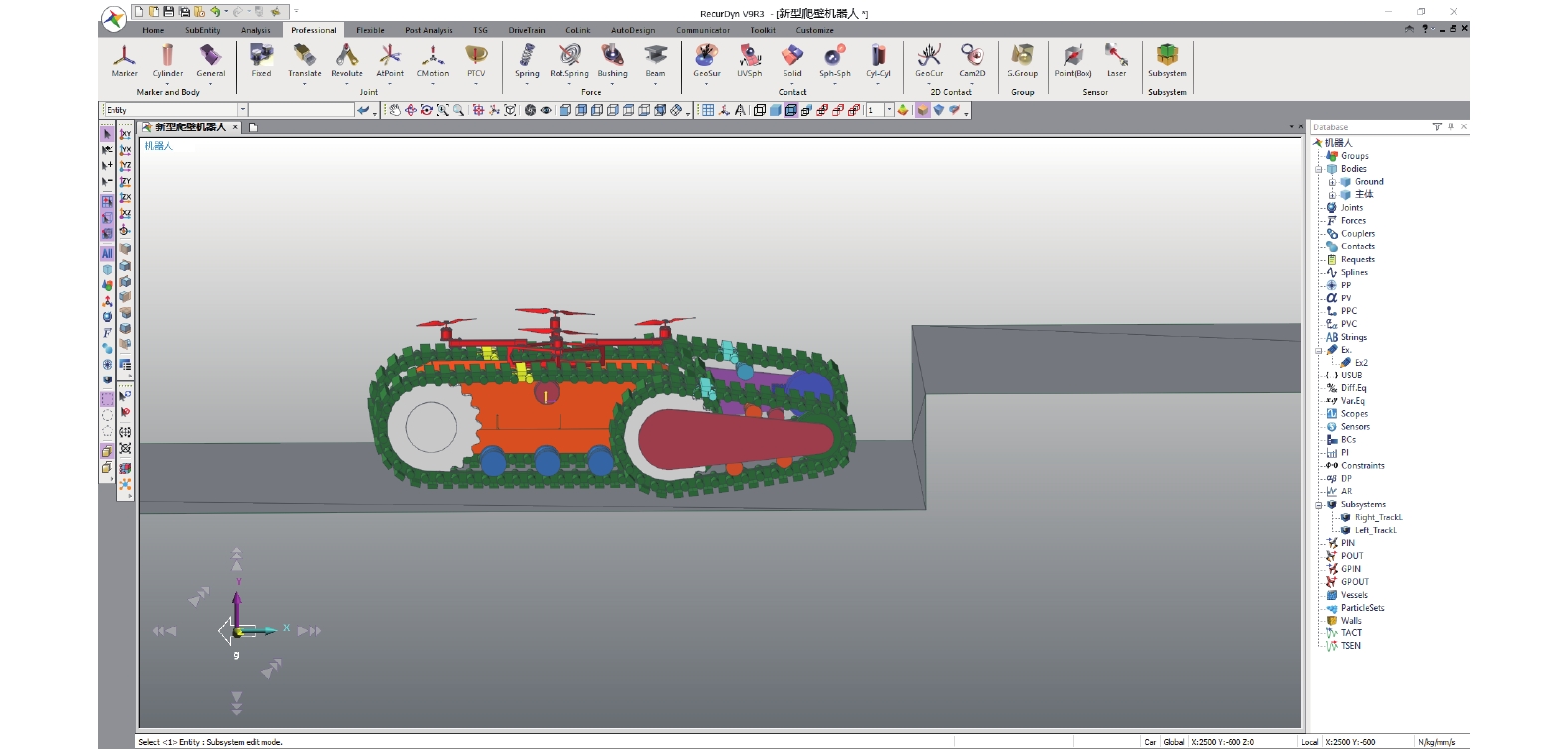Select Right_TrackL subsystem in tree
Viewport: 1568px width, 753px height.
(1377, 517)
